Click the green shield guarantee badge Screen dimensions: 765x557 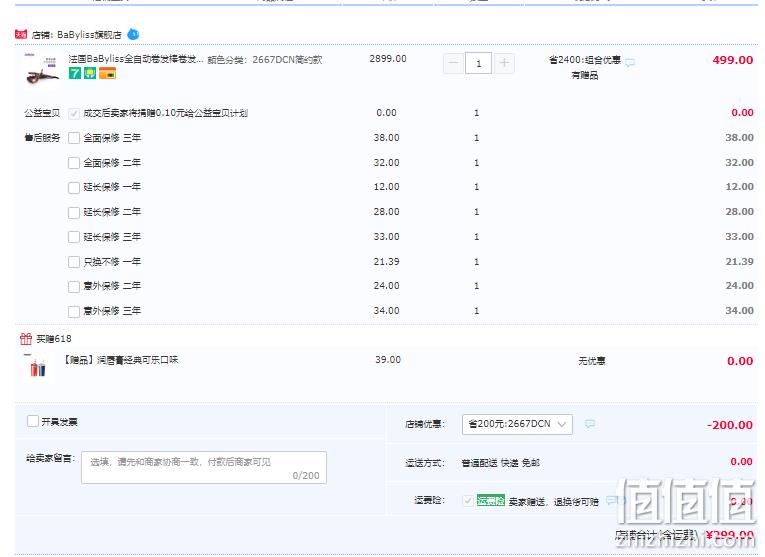click(x=90, y=74)
